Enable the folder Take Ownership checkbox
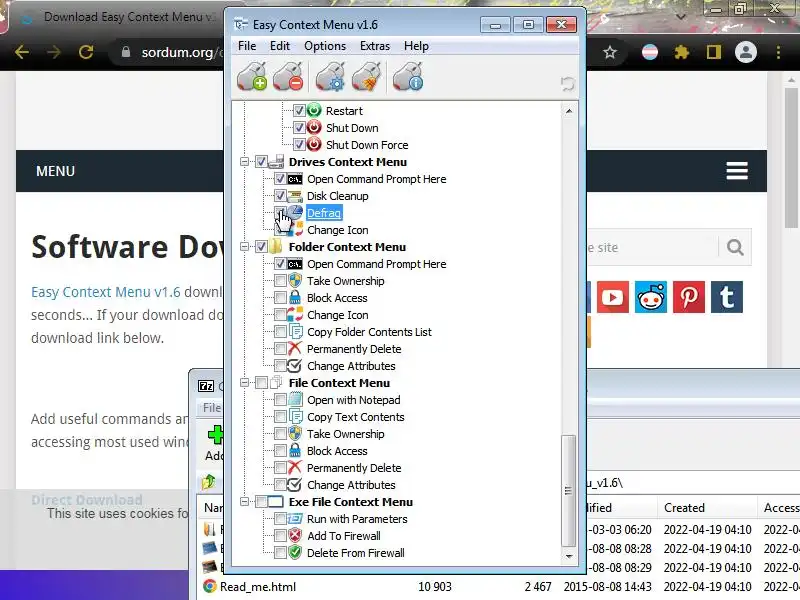Screen dimensions: 800x600 tap(280, 281)
